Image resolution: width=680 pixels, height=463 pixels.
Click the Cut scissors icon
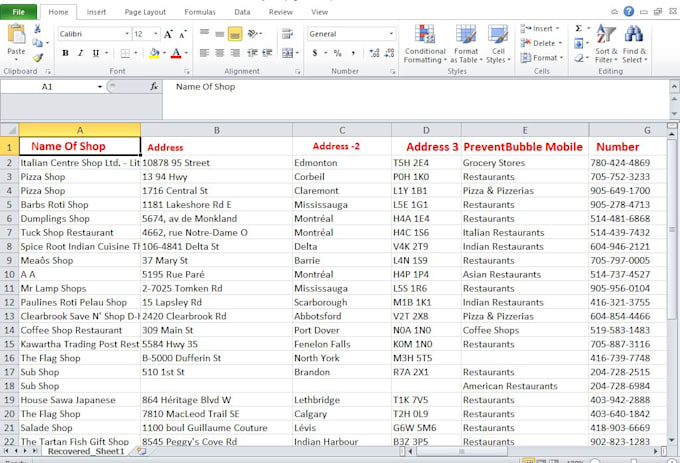click(x=38, y=29)
